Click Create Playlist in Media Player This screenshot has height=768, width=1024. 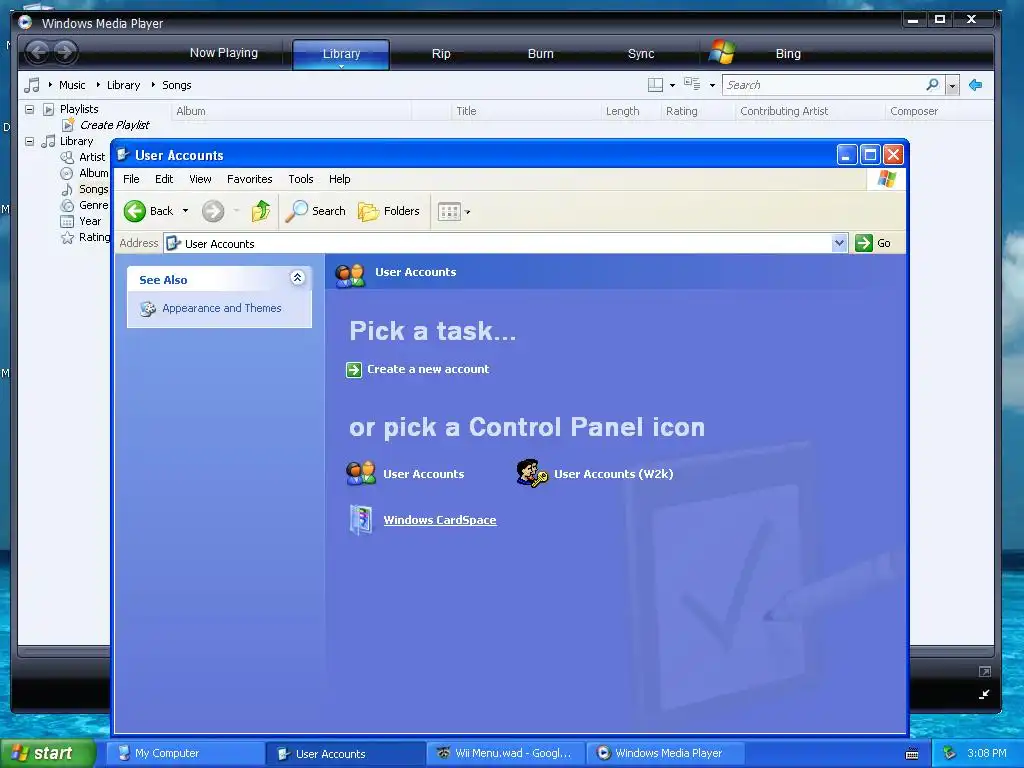pyautogui.click(x=114, y=125)
